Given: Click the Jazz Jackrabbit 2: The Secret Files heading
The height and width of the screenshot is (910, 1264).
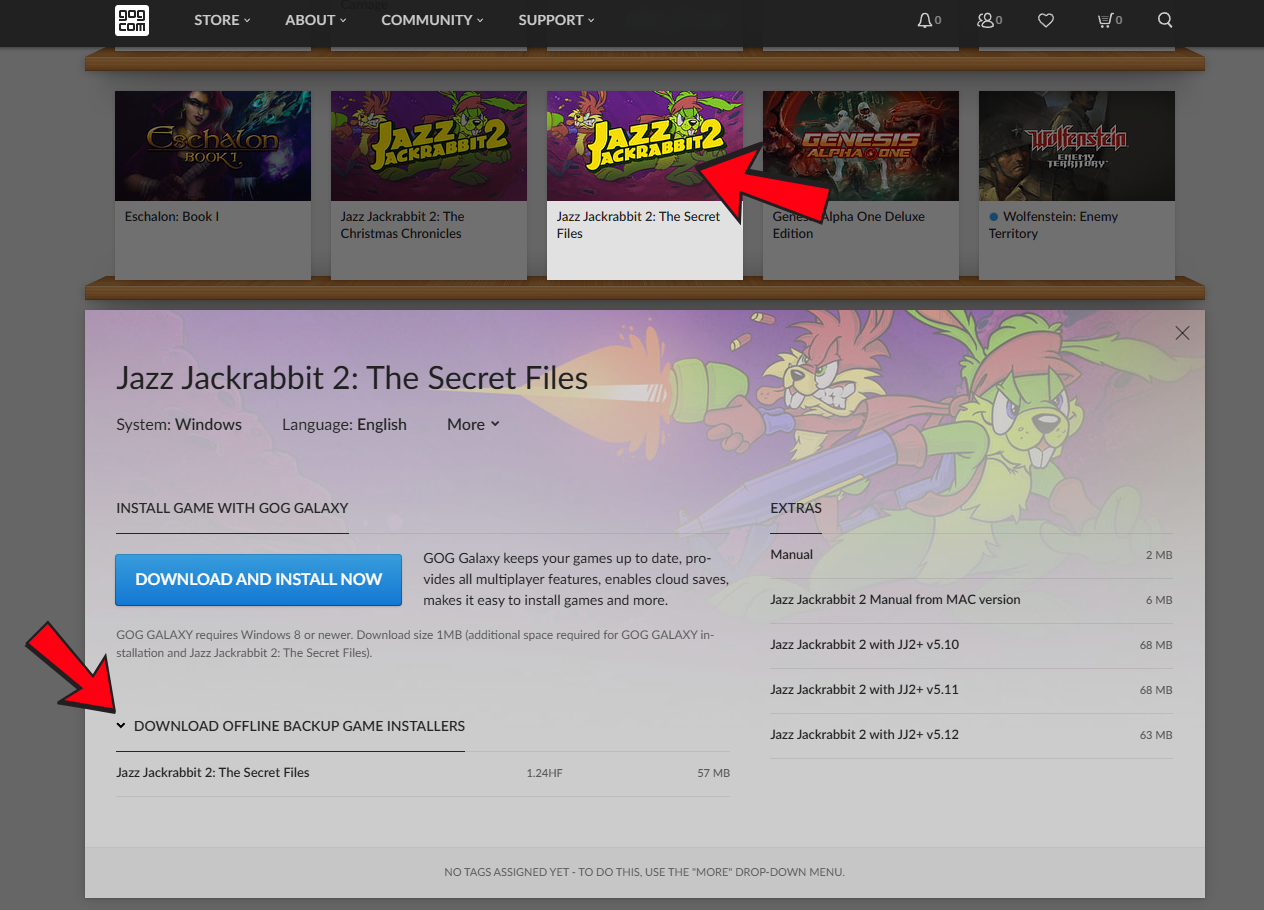Looking at the screenshot, I should 352,377.
